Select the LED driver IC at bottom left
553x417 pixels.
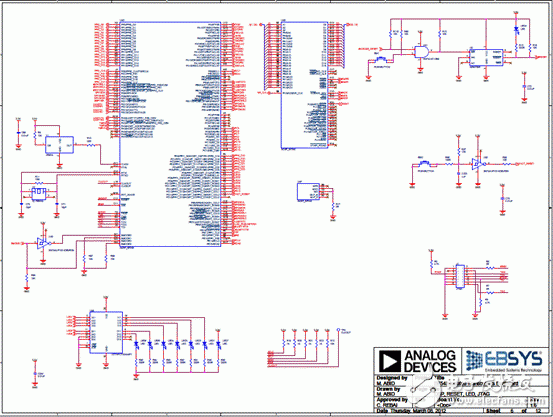[x=106, y=332]
